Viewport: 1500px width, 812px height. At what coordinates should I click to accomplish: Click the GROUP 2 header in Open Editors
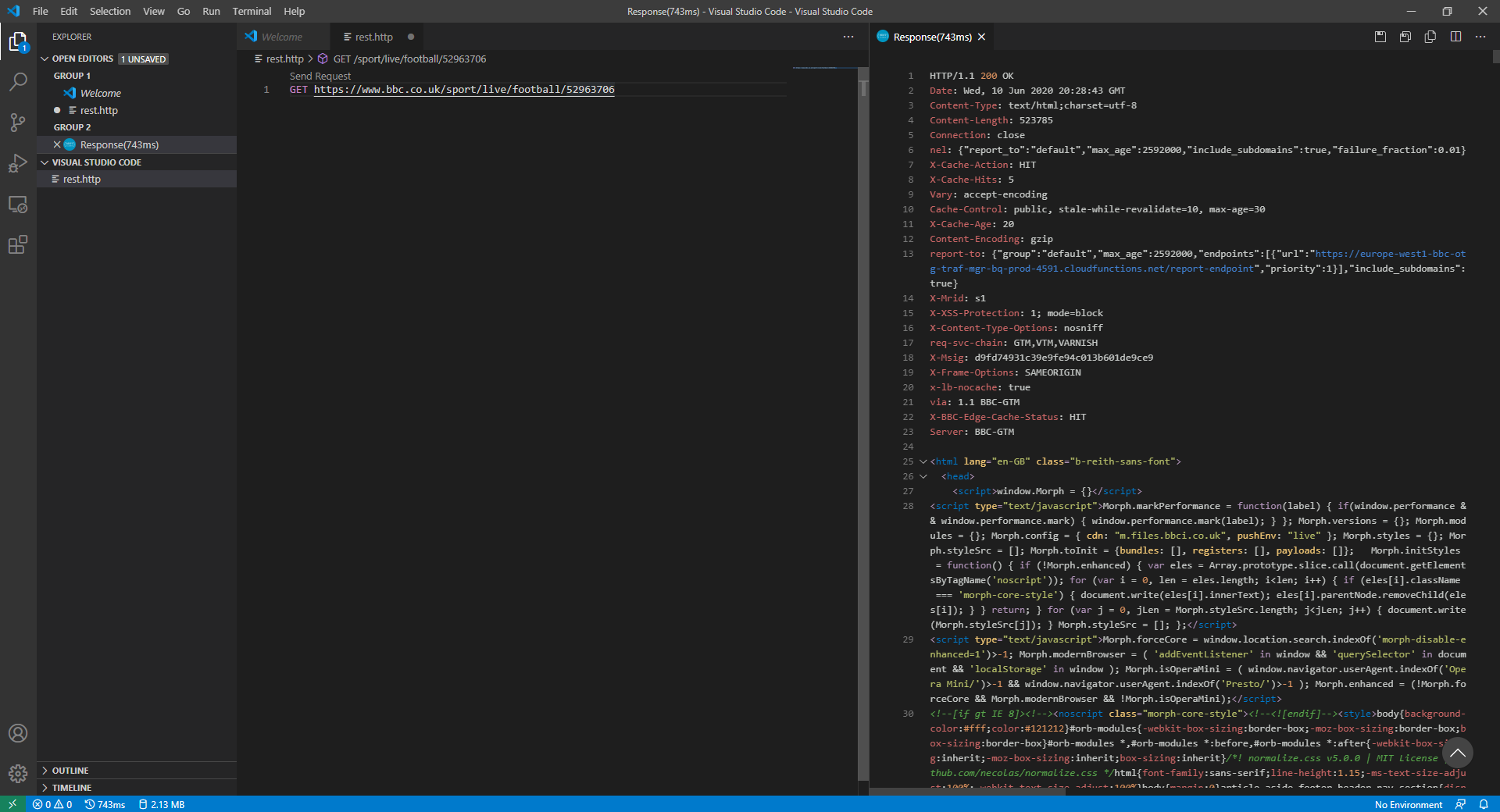[x=72, y=127]
